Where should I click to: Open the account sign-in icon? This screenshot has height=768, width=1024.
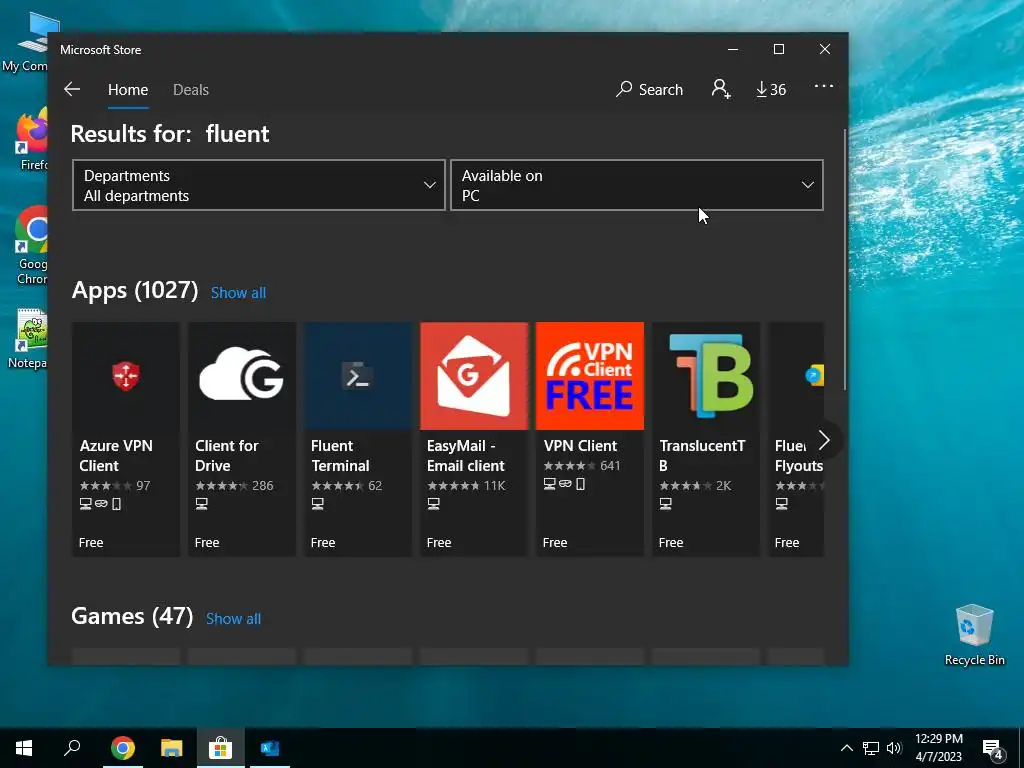pyautogui.click(x=720, y=89)
